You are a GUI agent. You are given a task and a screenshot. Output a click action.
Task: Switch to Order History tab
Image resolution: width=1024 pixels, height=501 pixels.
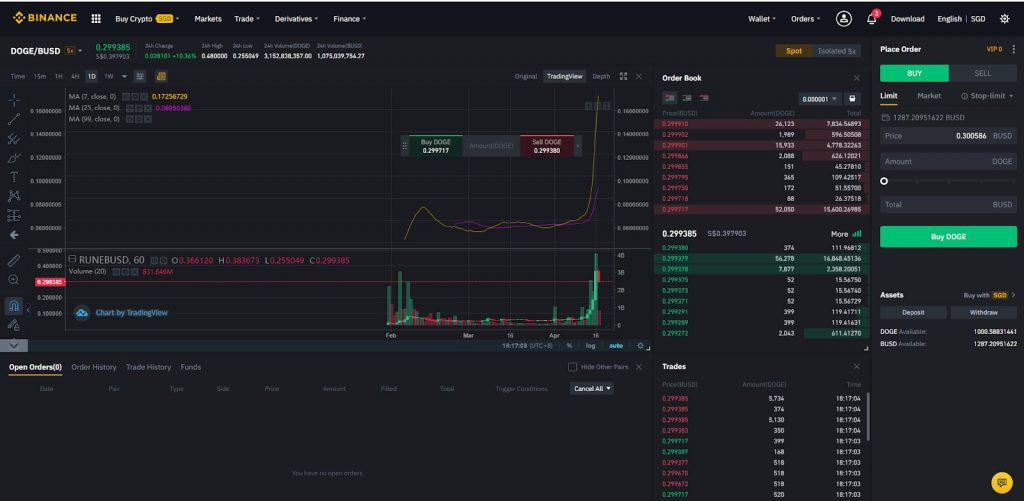pos(93,367)
